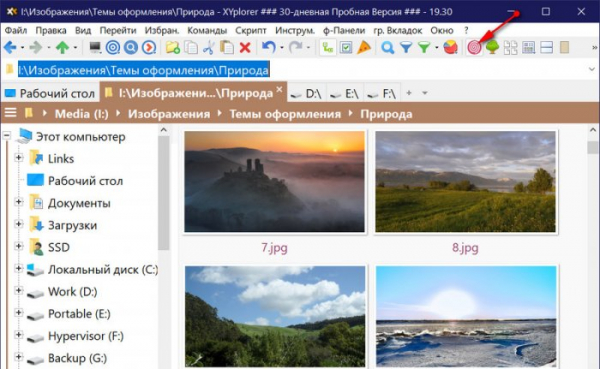Screen dimensions: 600x369
Task: Click the details view grid icon
Action: click(x=528, y=47)
